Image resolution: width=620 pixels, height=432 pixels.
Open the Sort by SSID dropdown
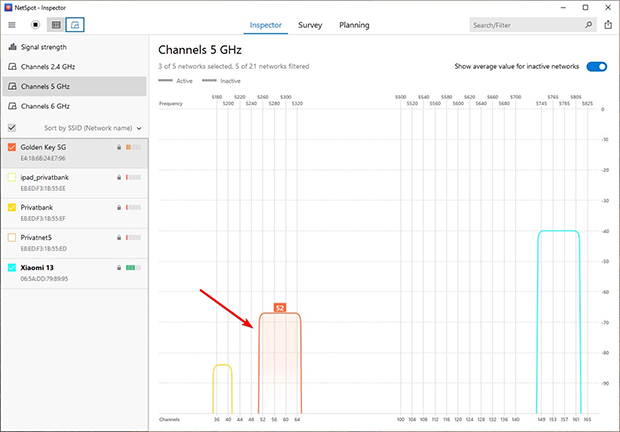pos(93,128)
